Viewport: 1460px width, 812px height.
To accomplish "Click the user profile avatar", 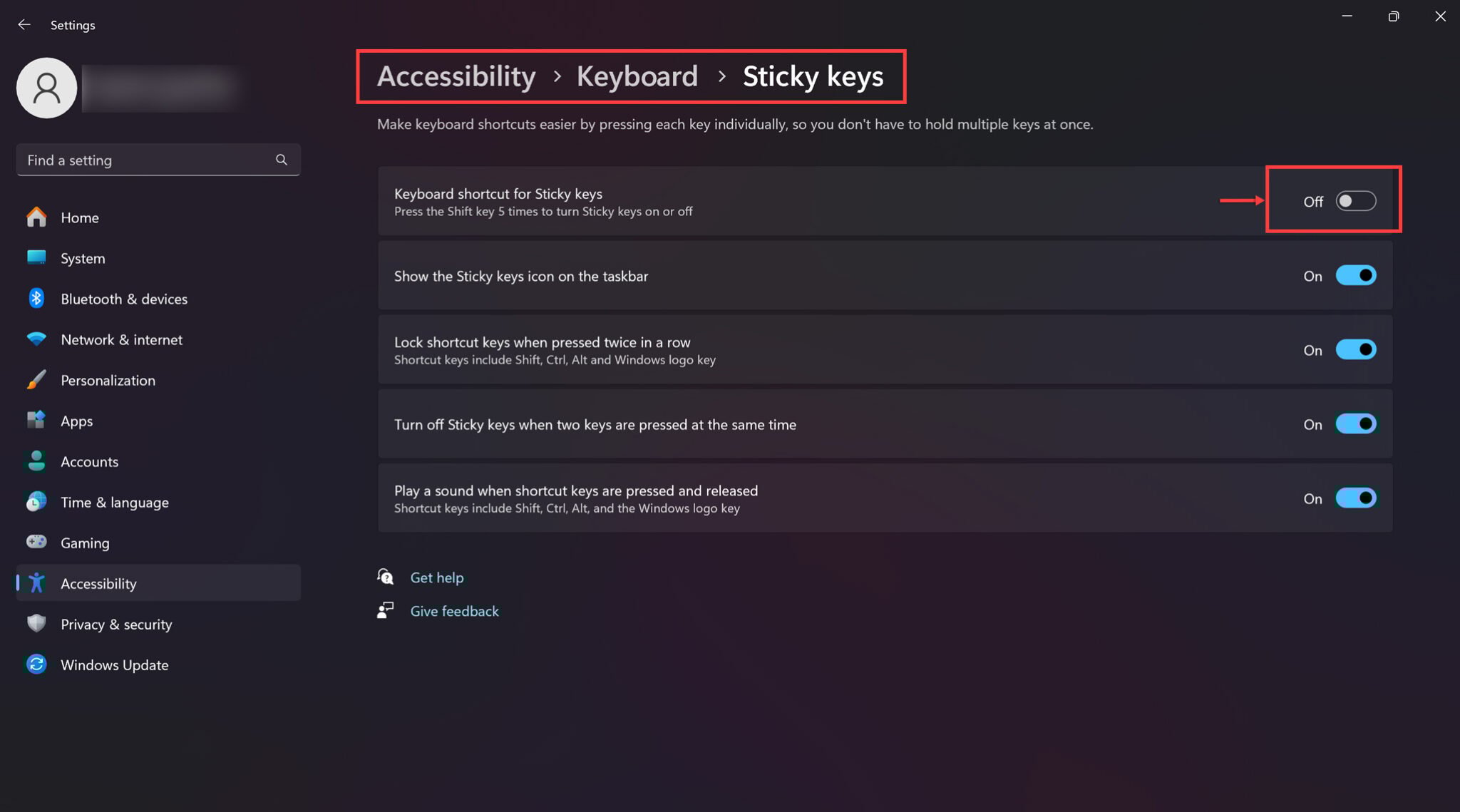I will click(46, 88).
